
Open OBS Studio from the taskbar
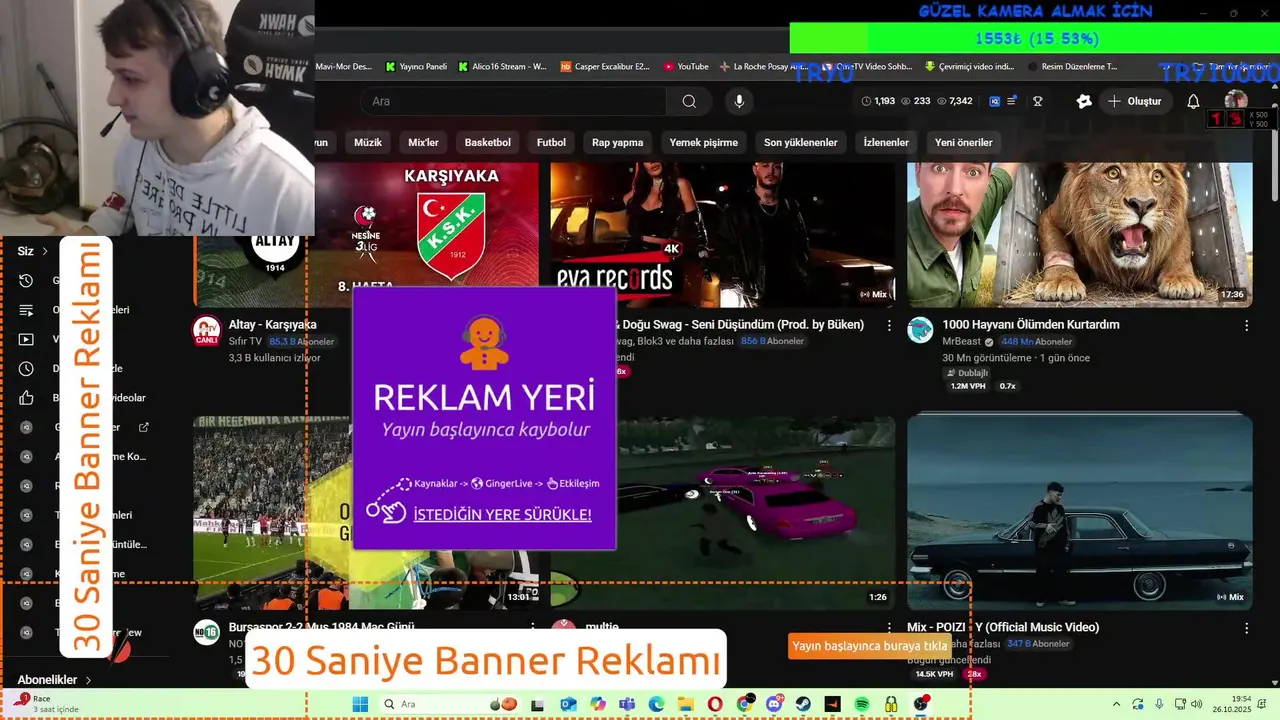point(920,704)
